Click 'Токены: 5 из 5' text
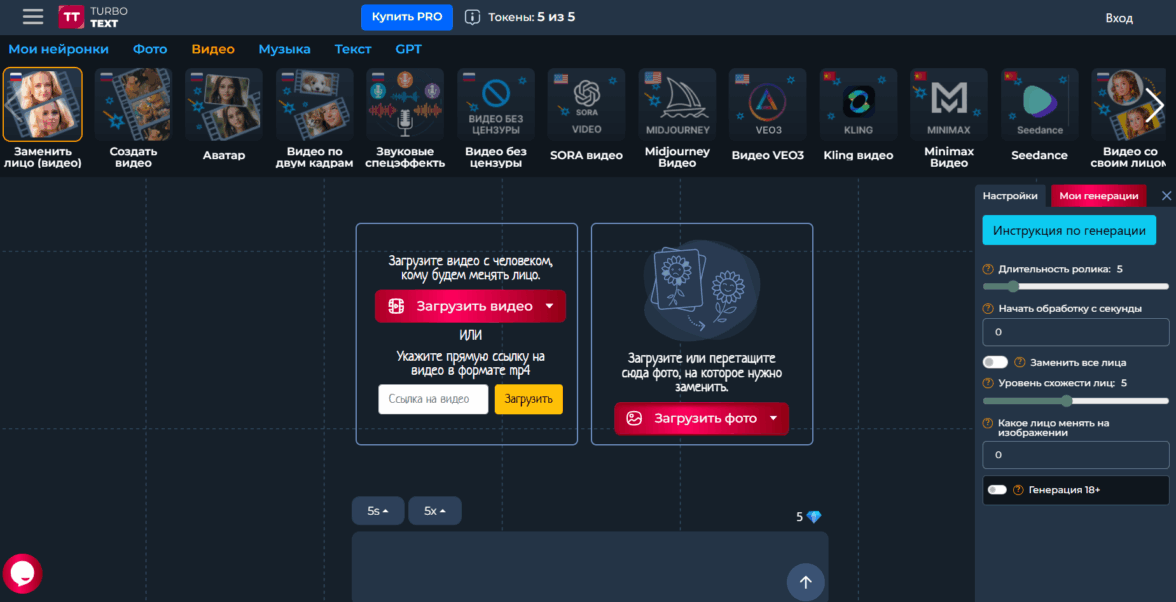This screenshot has width=1176, height=602. [532, 17]
